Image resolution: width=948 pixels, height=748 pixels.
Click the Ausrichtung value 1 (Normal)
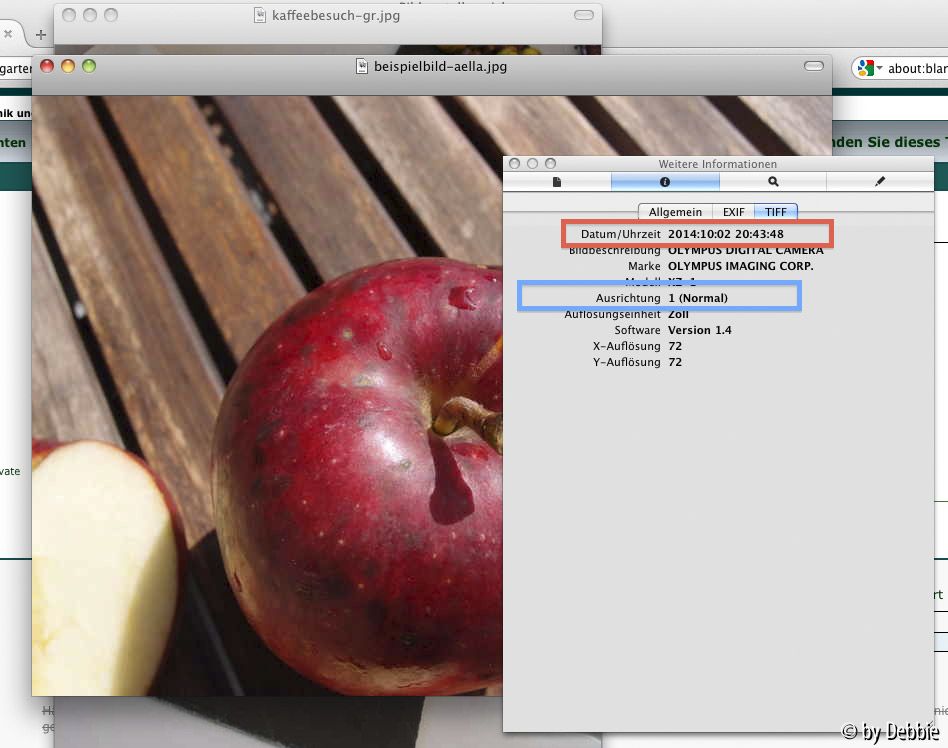coord(698,298)
